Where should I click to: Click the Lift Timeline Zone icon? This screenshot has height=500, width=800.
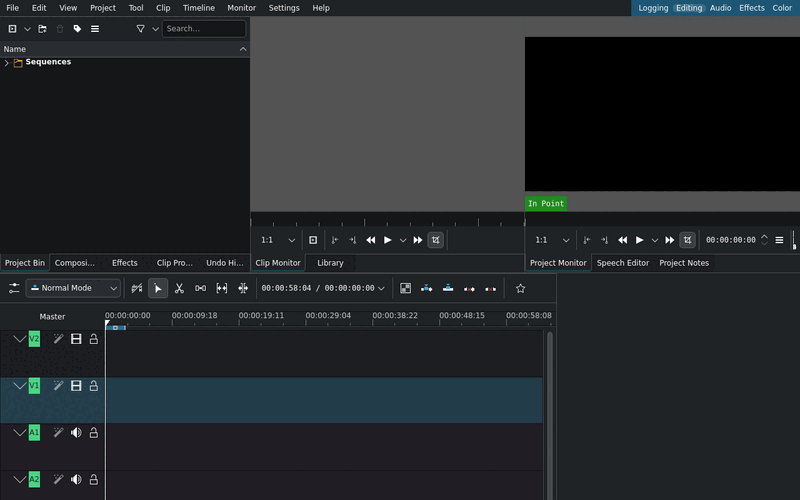[490, 289]
